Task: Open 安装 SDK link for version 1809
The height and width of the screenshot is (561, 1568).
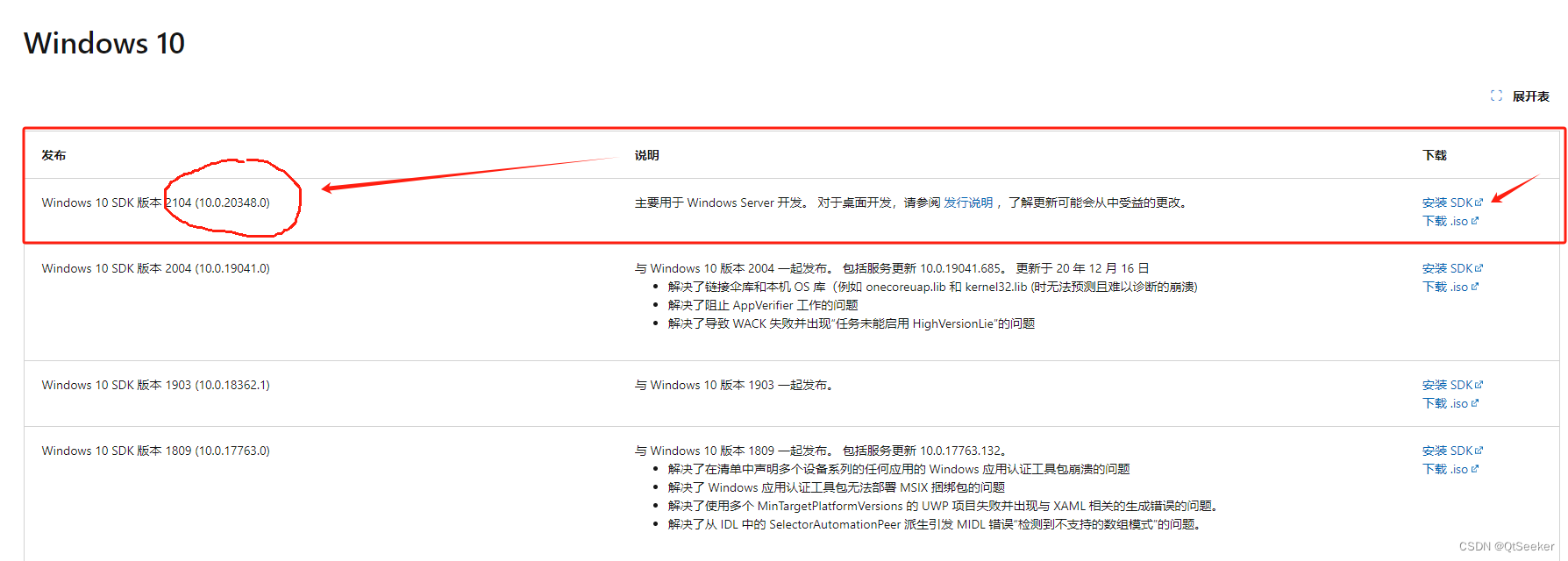Action: [1452, 451]
